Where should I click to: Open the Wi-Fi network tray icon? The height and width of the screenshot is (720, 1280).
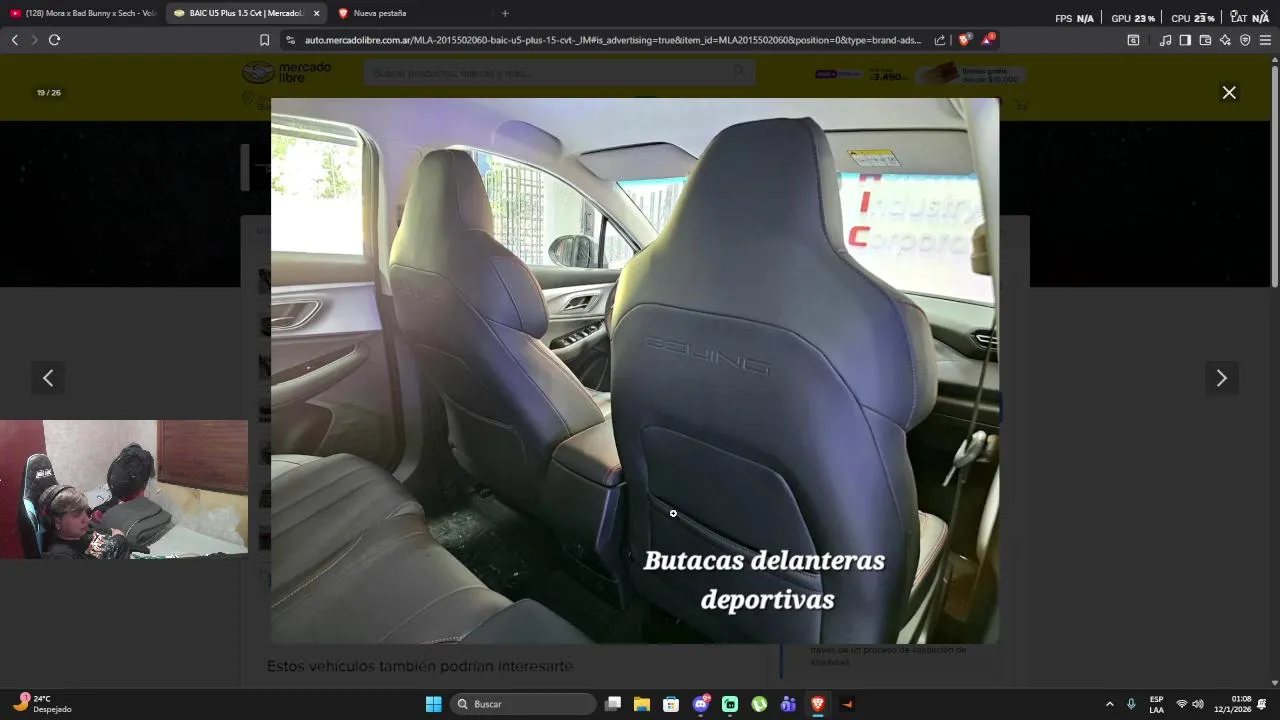click(x=1182, y=704)
